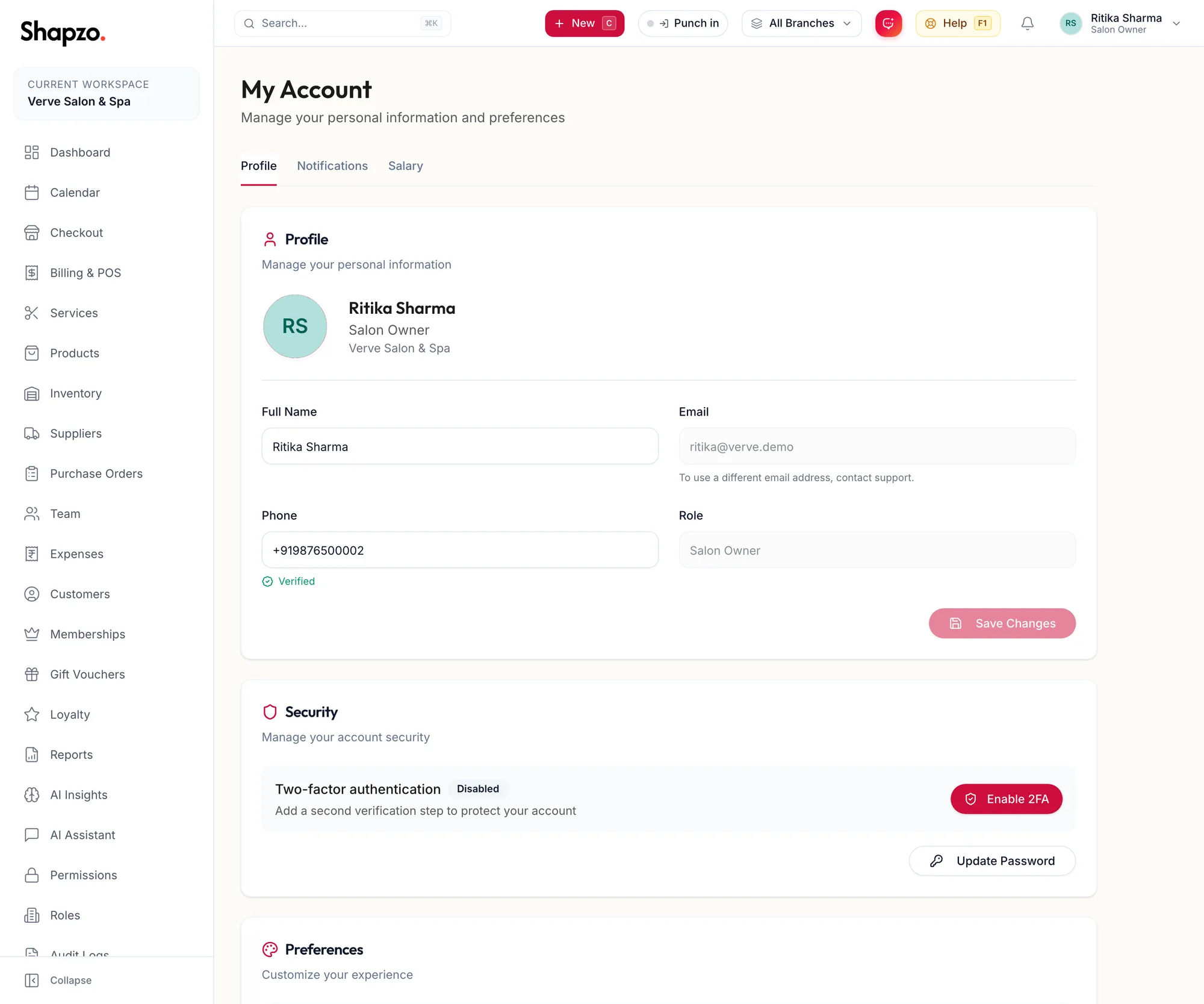
Task: Click the RS profile avatar
Action: click(295, 326)
